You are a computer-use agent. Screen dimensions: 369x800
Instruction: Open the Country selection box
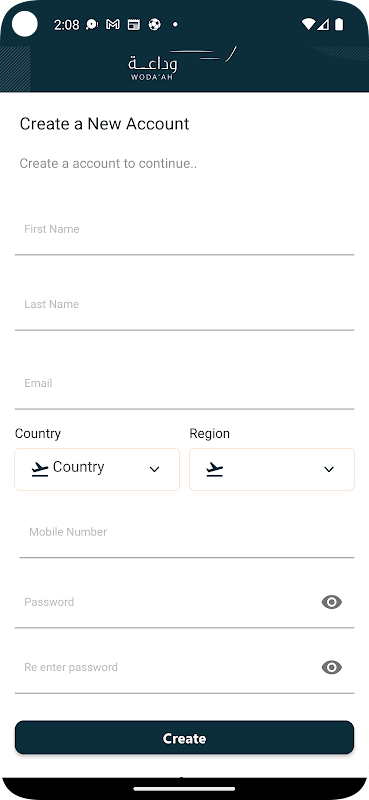[97, 469]
